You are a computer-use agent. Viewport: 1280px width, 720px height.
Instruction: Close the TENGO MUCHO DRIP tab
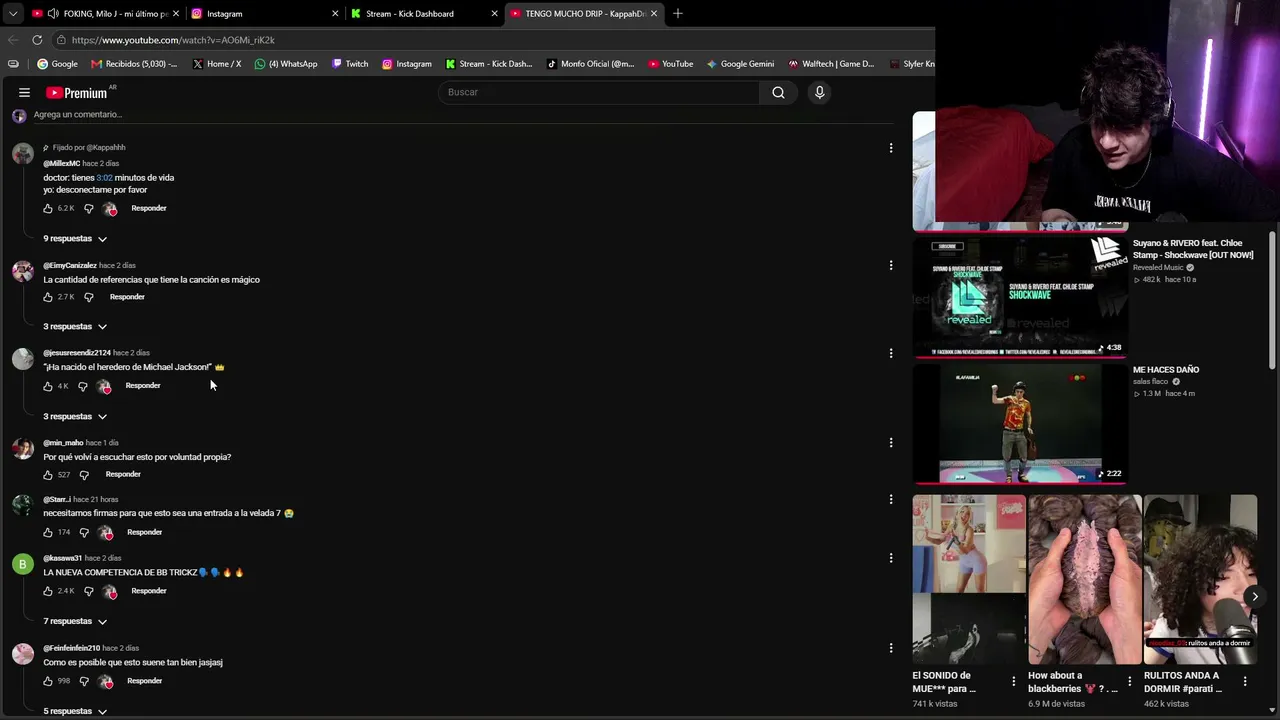click(x=654, y=14)
